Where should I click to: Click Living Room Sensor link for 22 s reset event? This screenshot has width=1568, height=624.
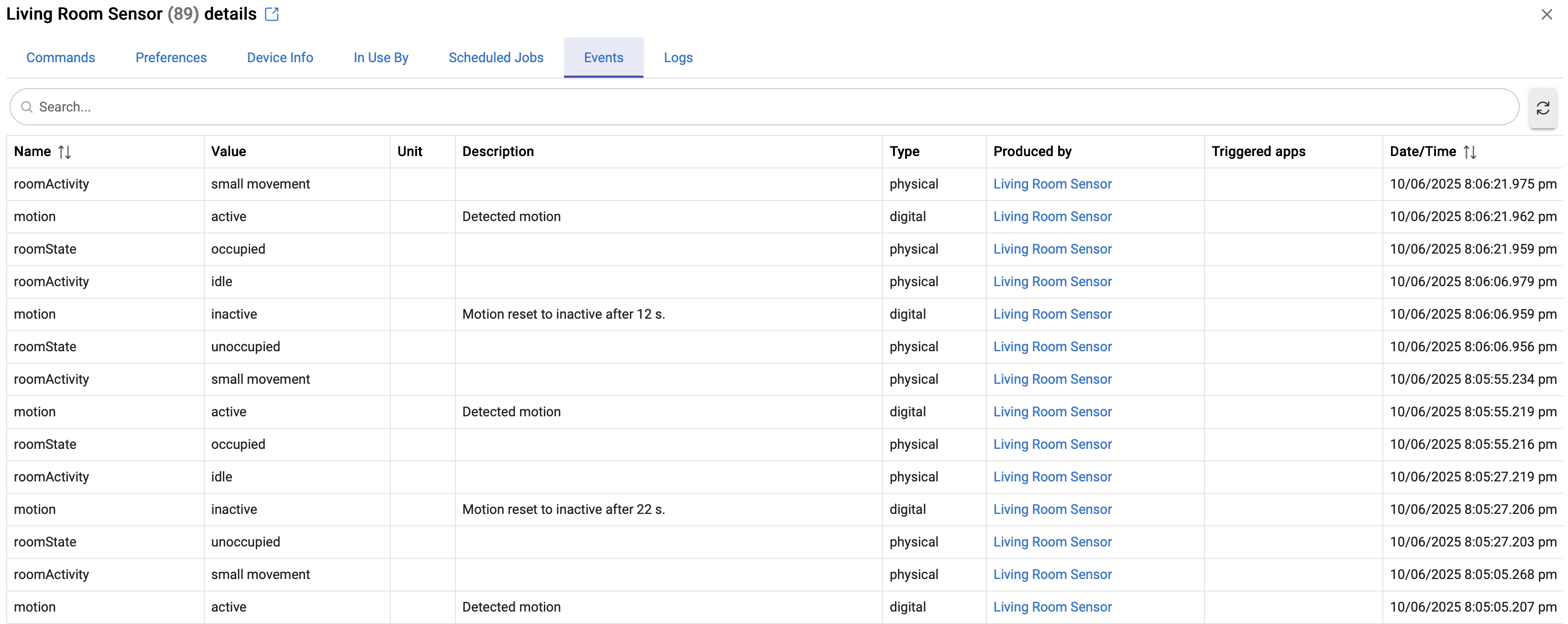[1052, 510]
